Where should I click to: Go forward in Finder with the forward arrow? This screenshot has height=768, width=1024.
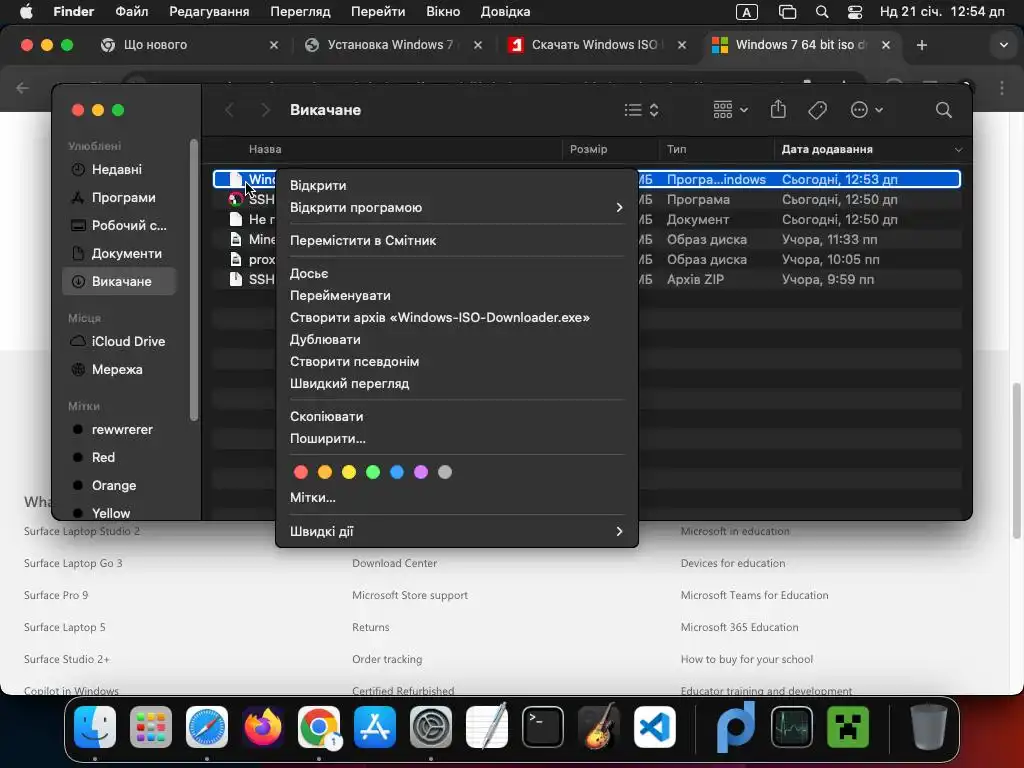click(265, 110)
